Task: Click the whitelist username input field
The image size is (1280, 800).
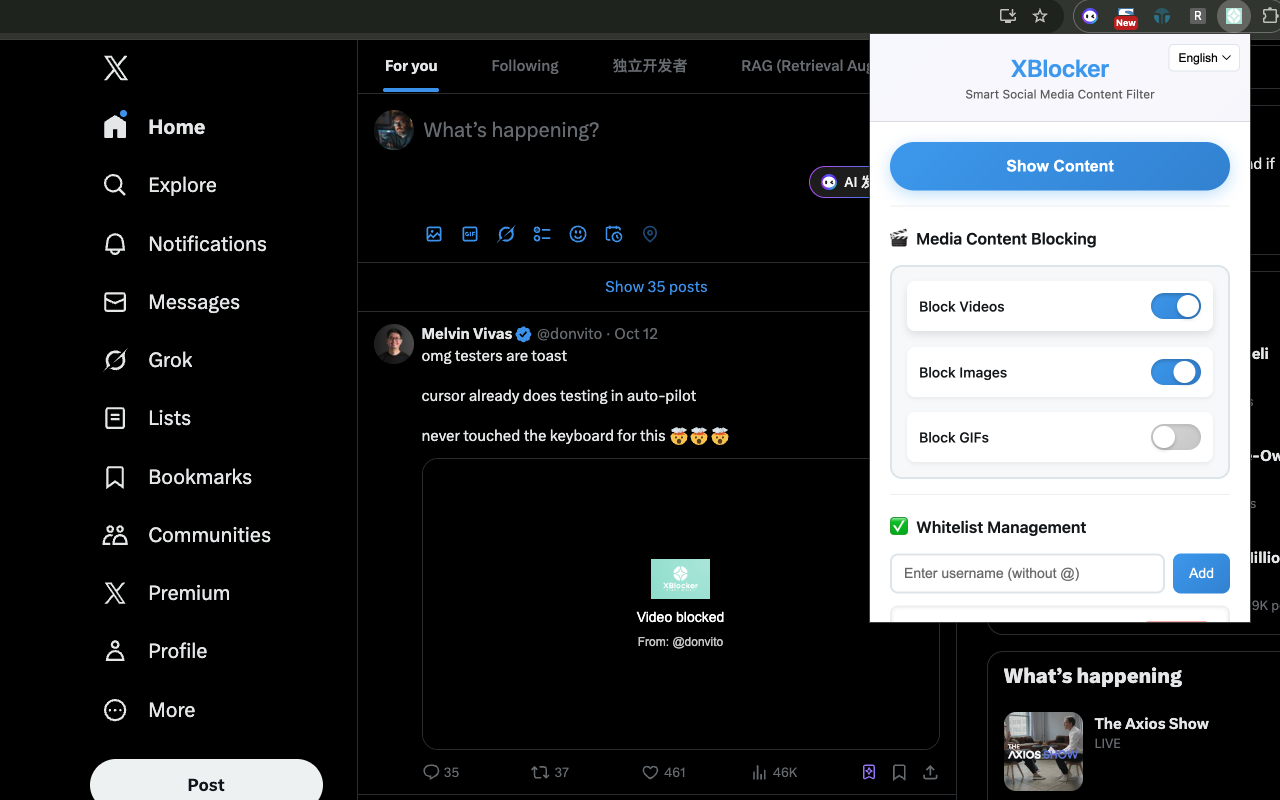Action: 1027,573
